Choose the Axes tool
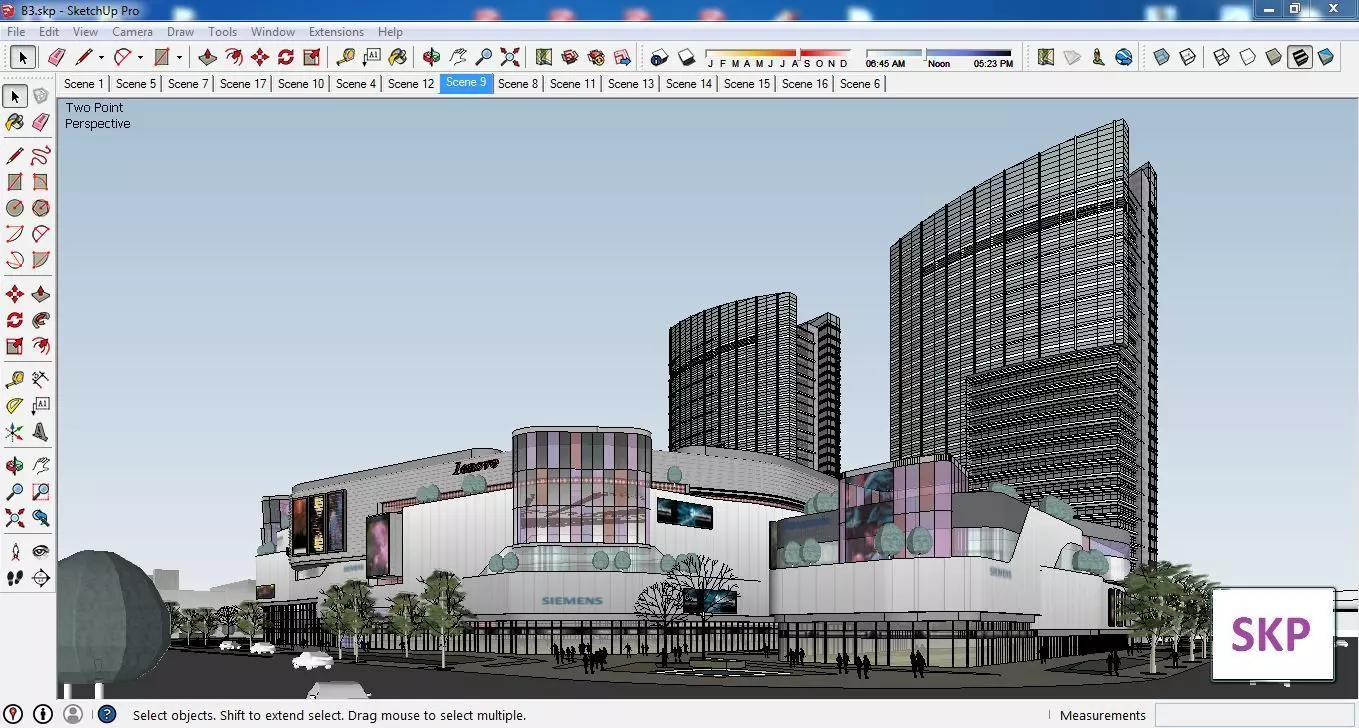Image resolution: width=1359 pixels, height=728 pixels. (15, 432)
